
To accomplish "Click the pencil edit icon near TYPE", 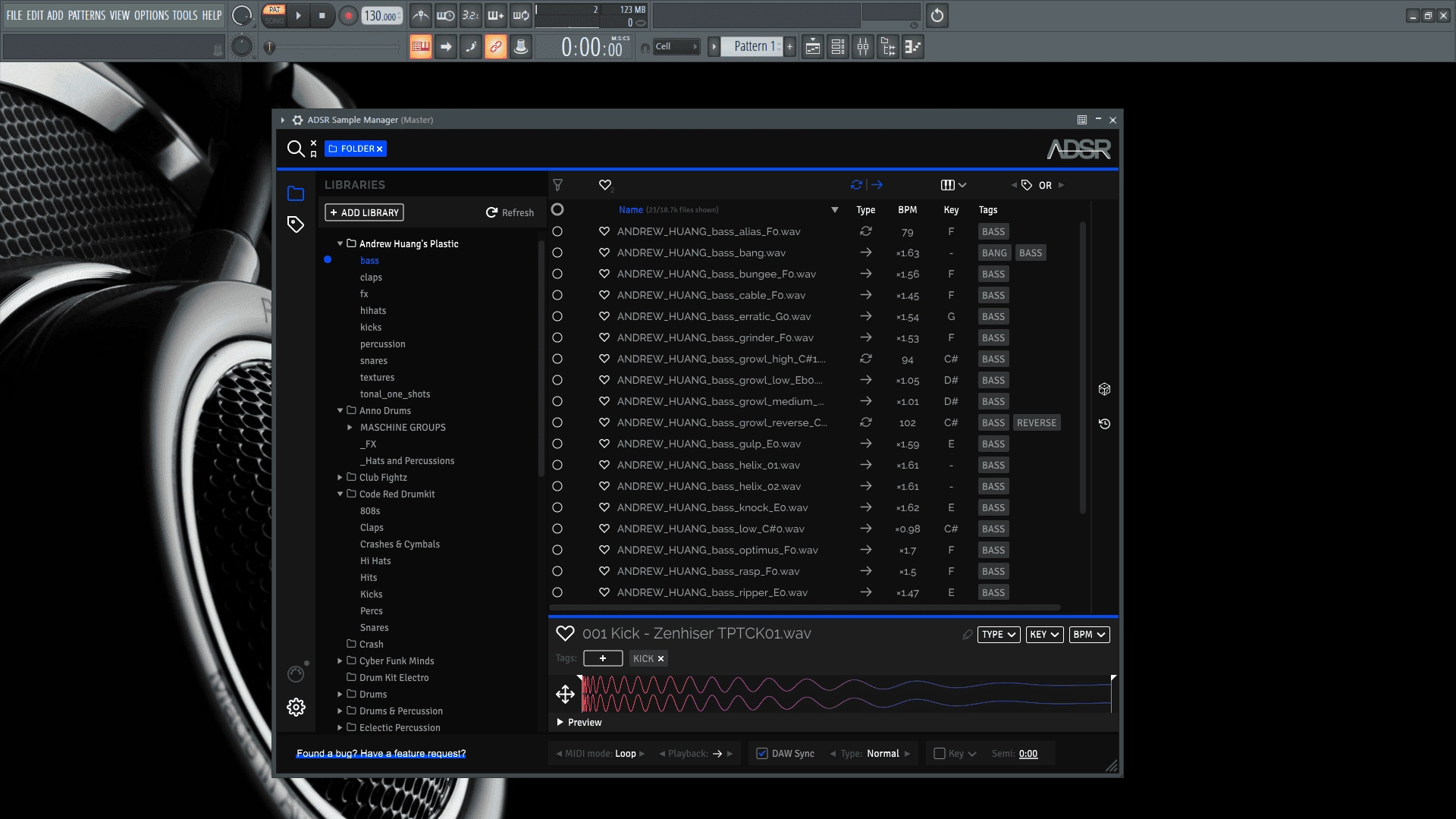I will click(967, 635).
